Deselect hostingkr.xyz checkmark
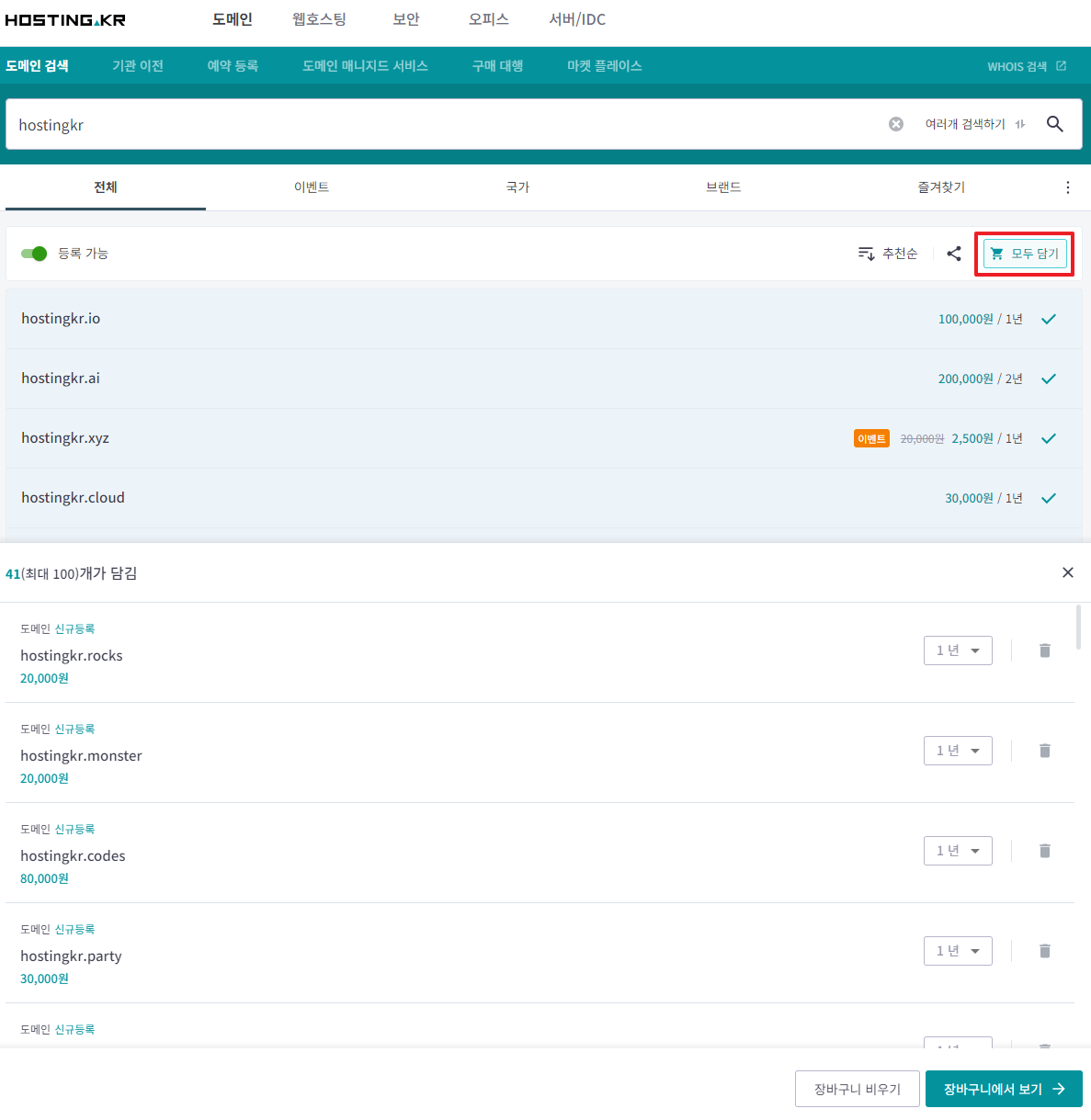The image size is (1091, 1120). click(x=1048, y=438)
